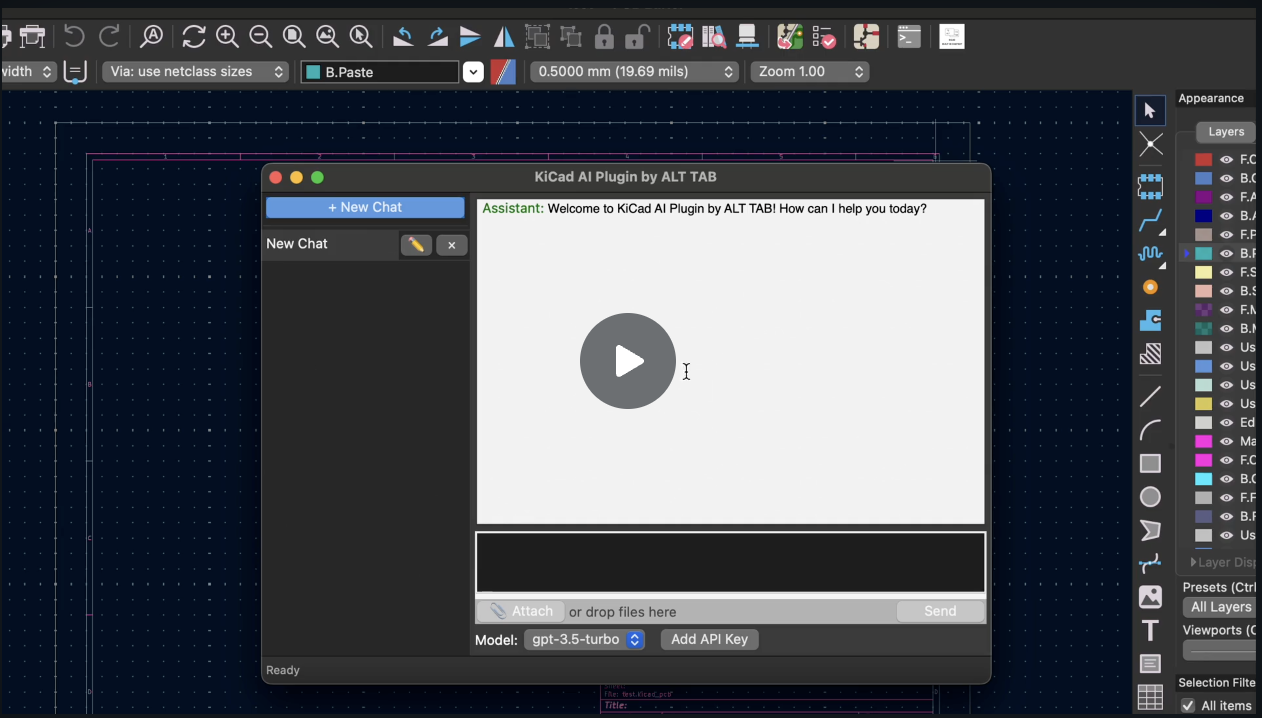Click the Add API Key button
Screen dimensions: 1262x718
[x=709, y=640]
